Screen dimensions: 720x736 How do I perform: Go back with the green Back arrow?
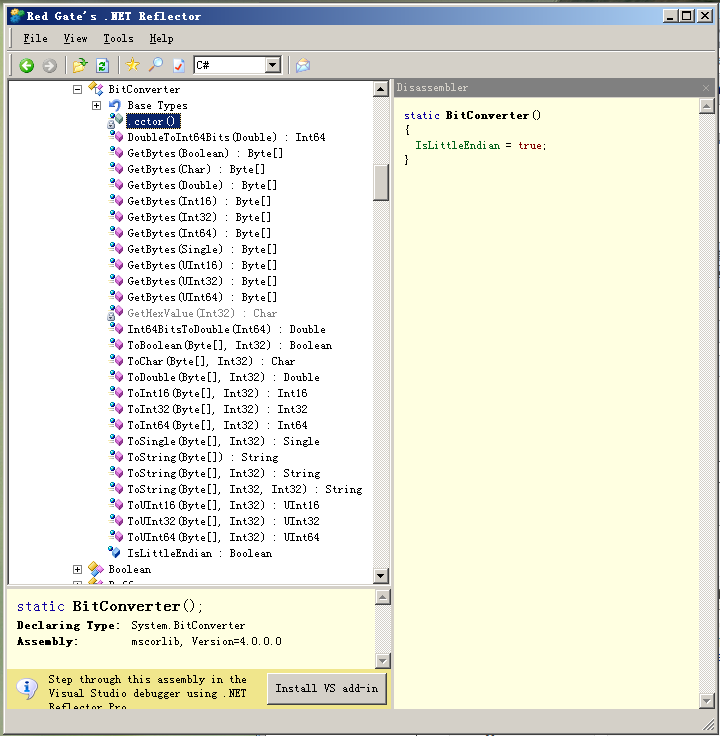point(27,65)
